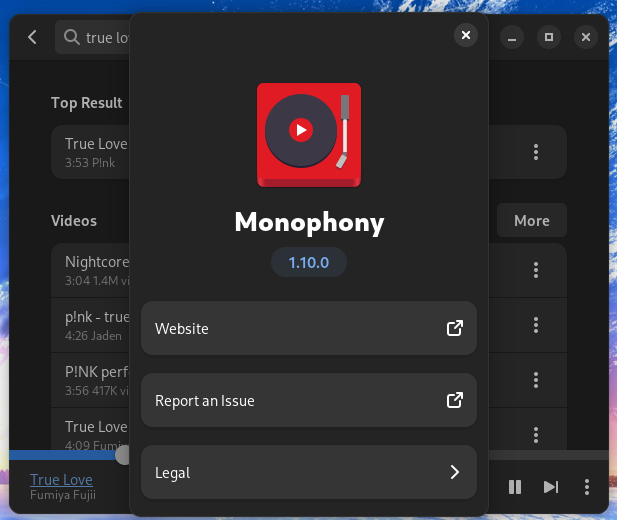Open three-dot menu for p!nk Jaden video
The width and height of the screenshot is (617, 520).
(x=536, y=325)
